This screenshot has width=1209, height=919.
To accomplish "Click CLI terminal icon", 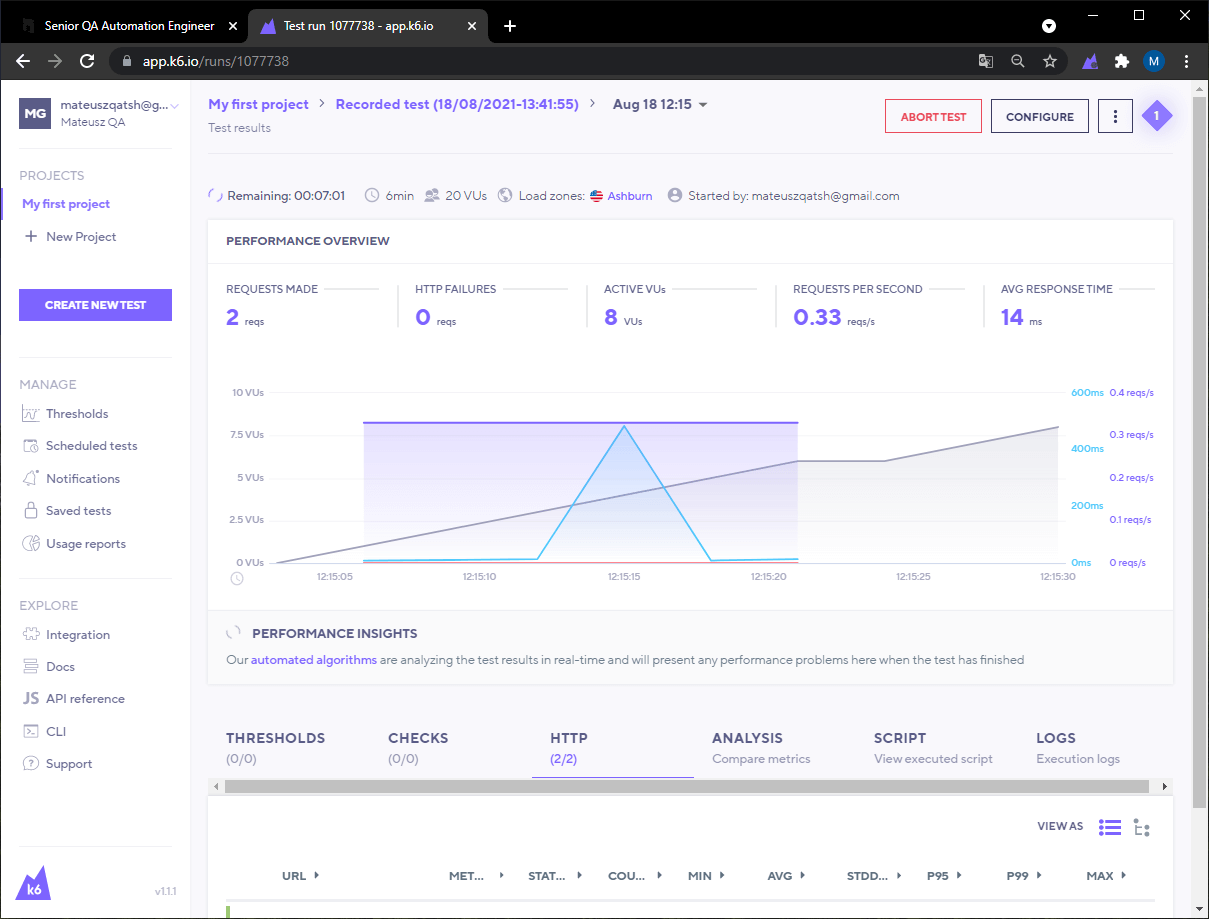I will pyautogui.click(x=30, y=732).
